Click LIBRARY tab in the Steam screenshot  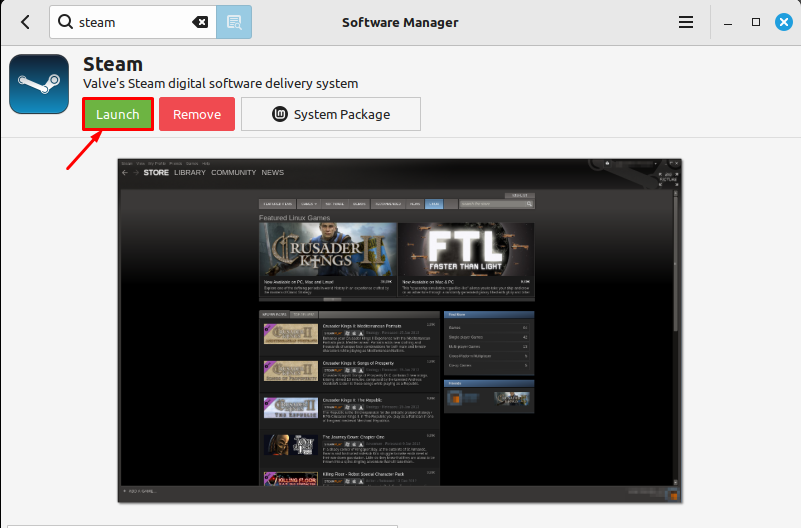[x=190, y=173]
